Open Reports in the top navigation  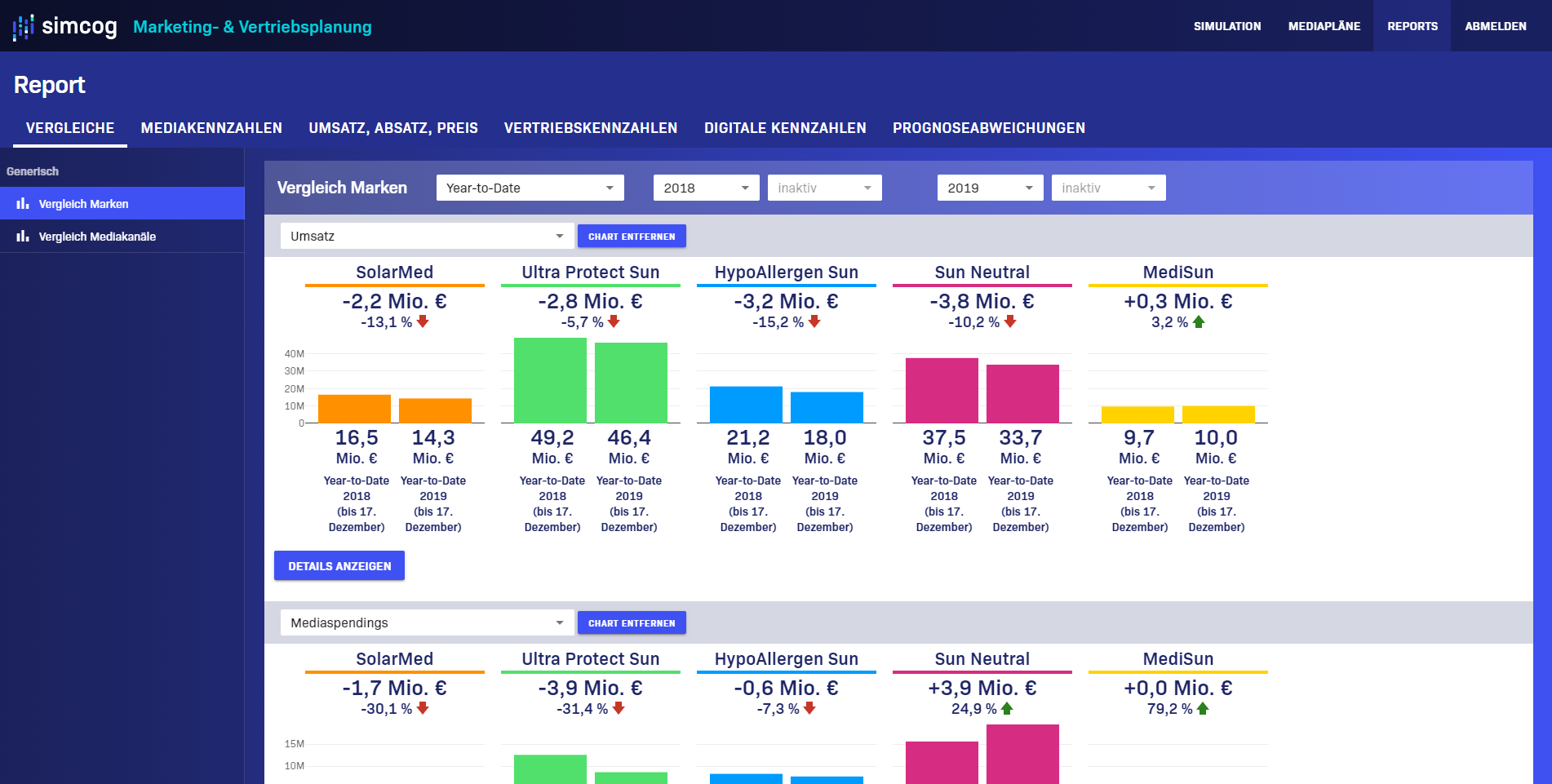coord(1412,26)
